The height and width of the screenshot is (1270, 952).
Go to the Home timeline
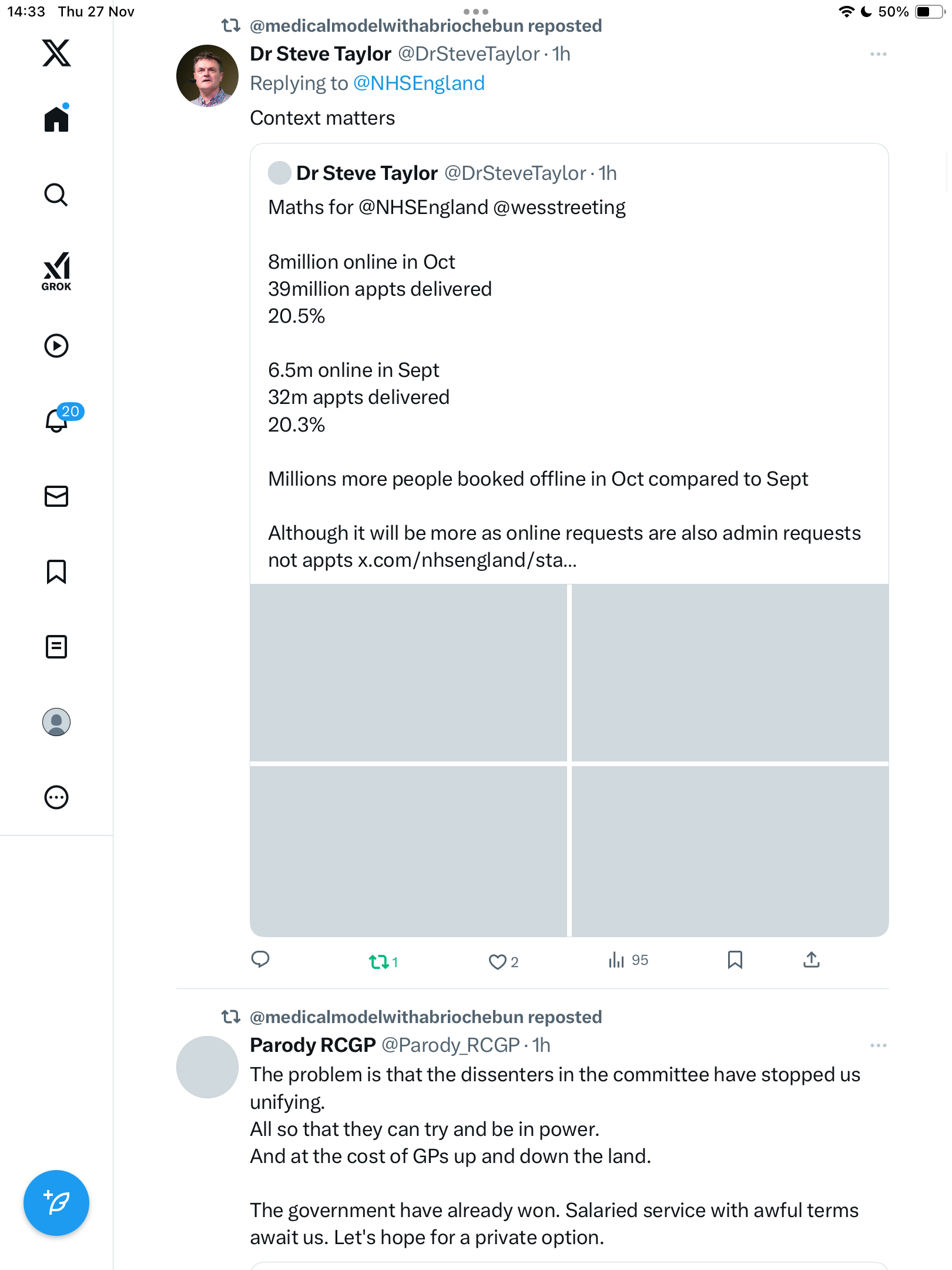(x=56, y=119)
